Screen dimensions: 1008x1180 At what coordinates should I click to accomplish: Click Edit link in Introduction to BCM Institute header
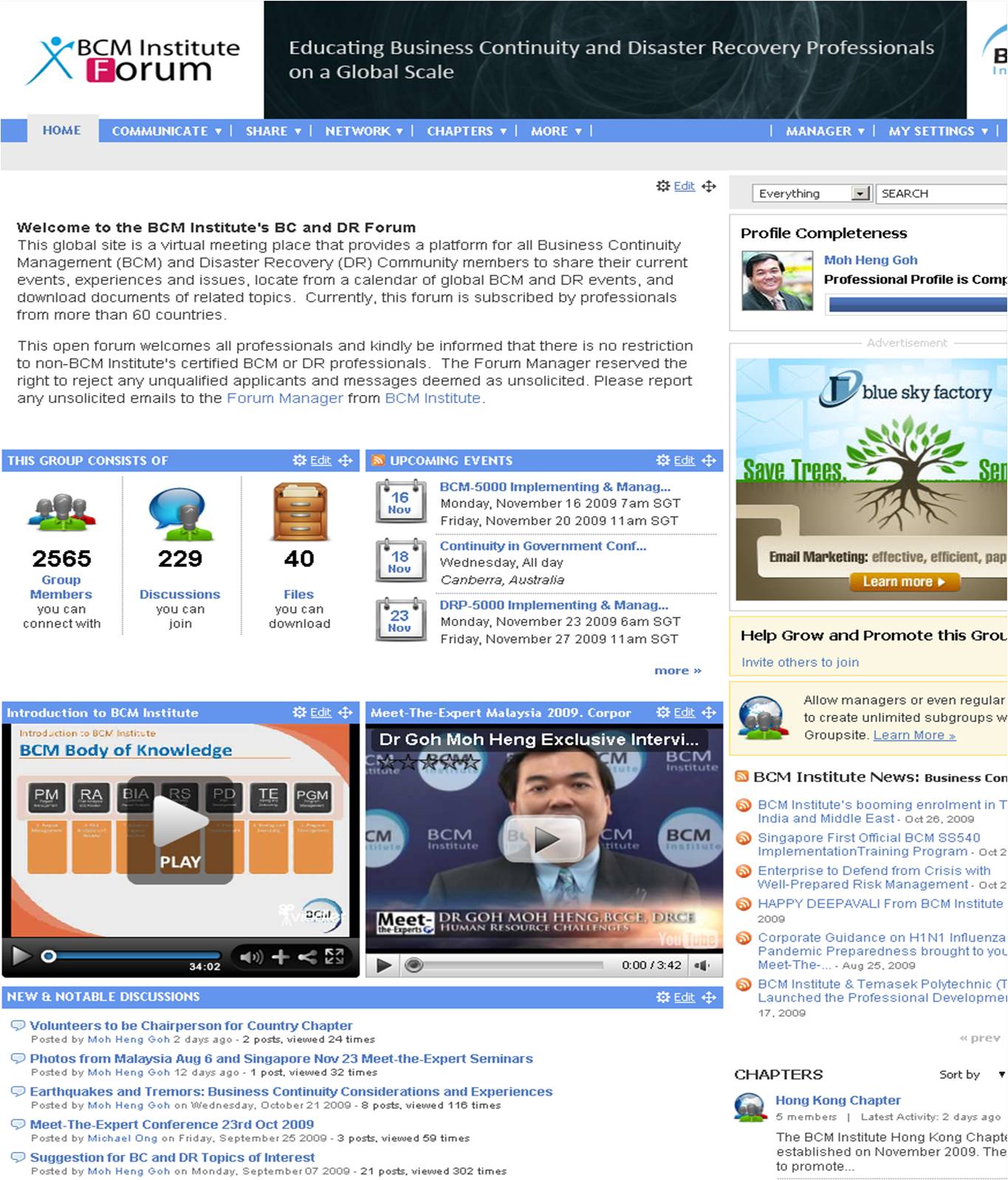pyautogui.click(x=320, y=713)
